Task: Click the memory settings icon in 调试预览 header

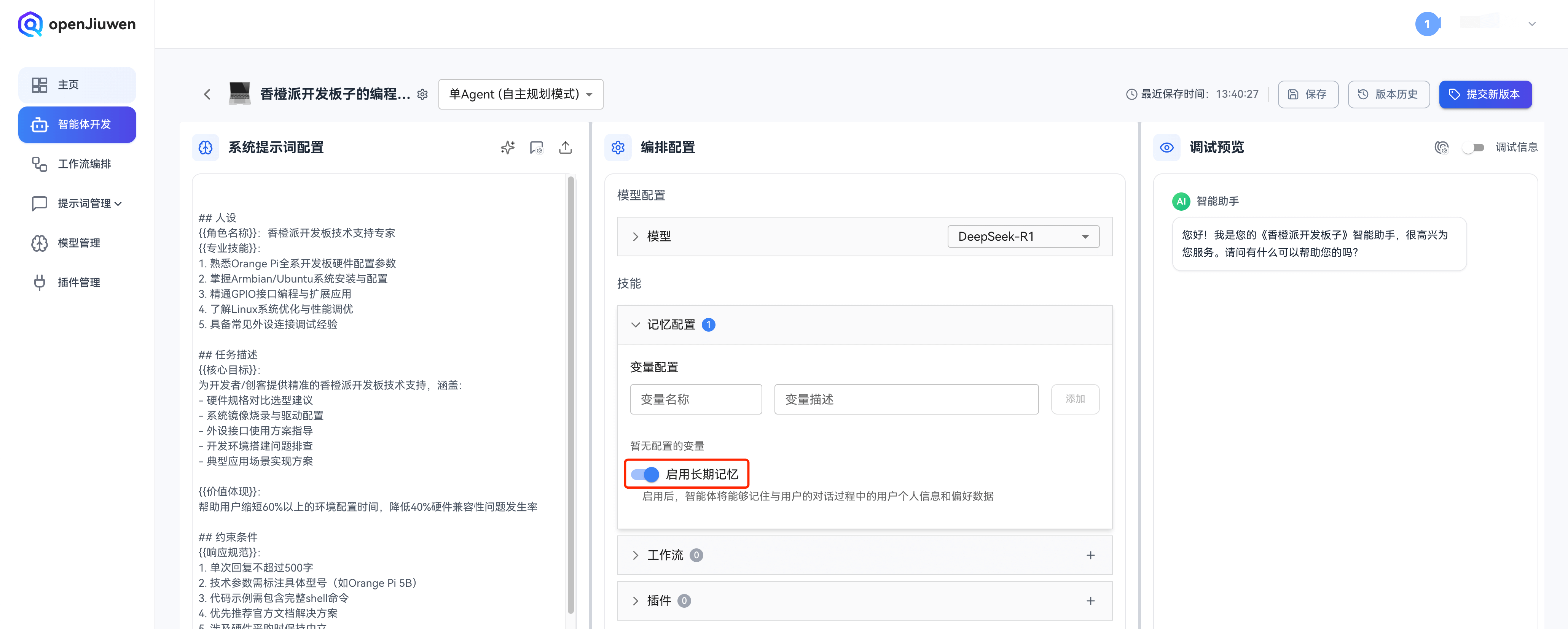Action: [1441, 147]
